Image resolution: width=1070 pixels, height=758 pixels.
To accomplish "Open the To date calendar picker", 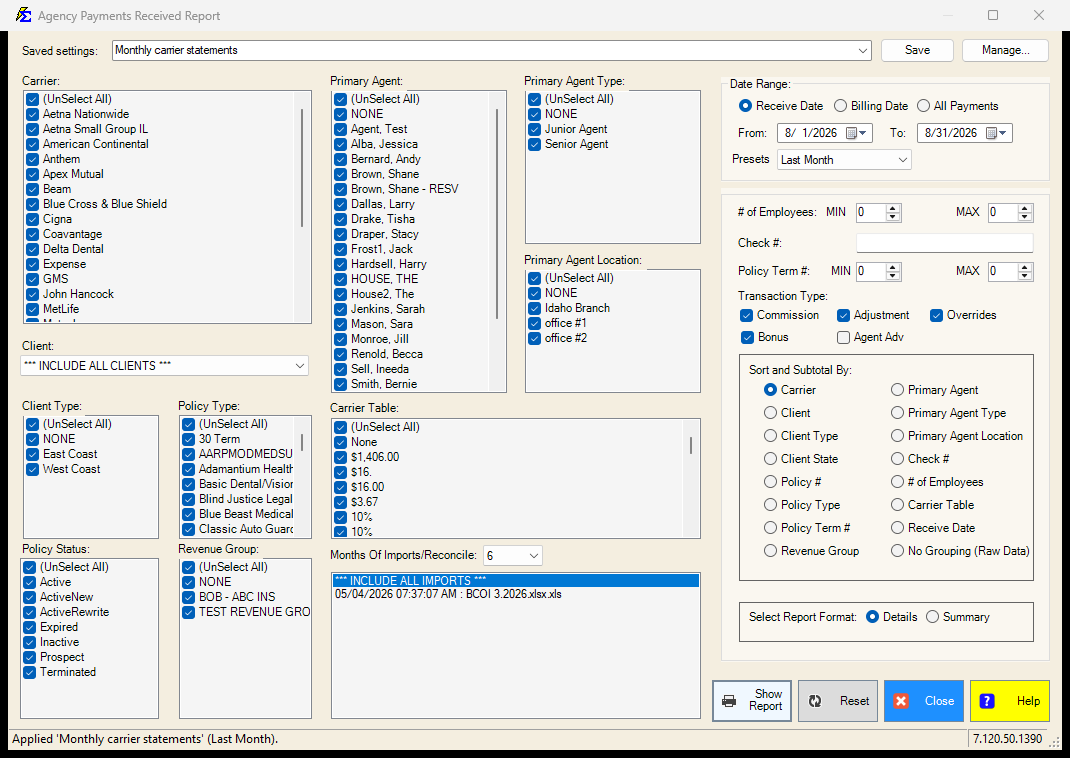I will [996, 133].
